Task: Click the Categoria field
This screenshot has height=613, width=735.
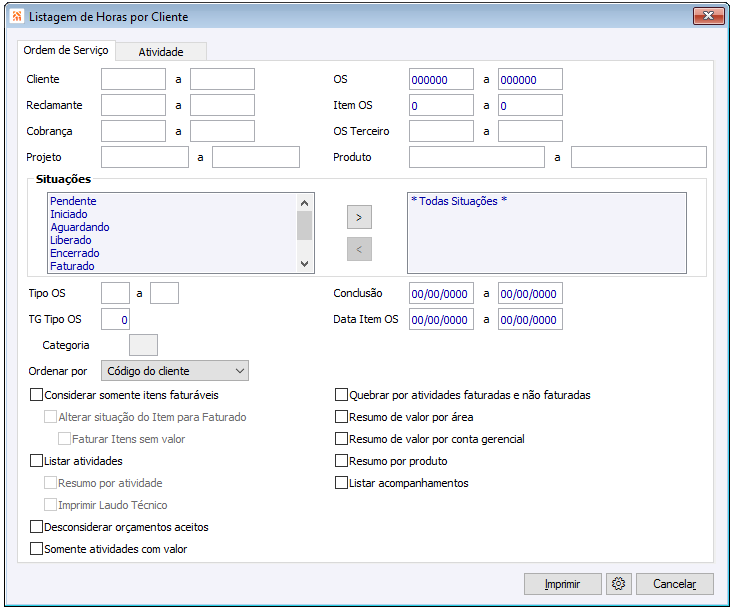Action: pos(143,345)
